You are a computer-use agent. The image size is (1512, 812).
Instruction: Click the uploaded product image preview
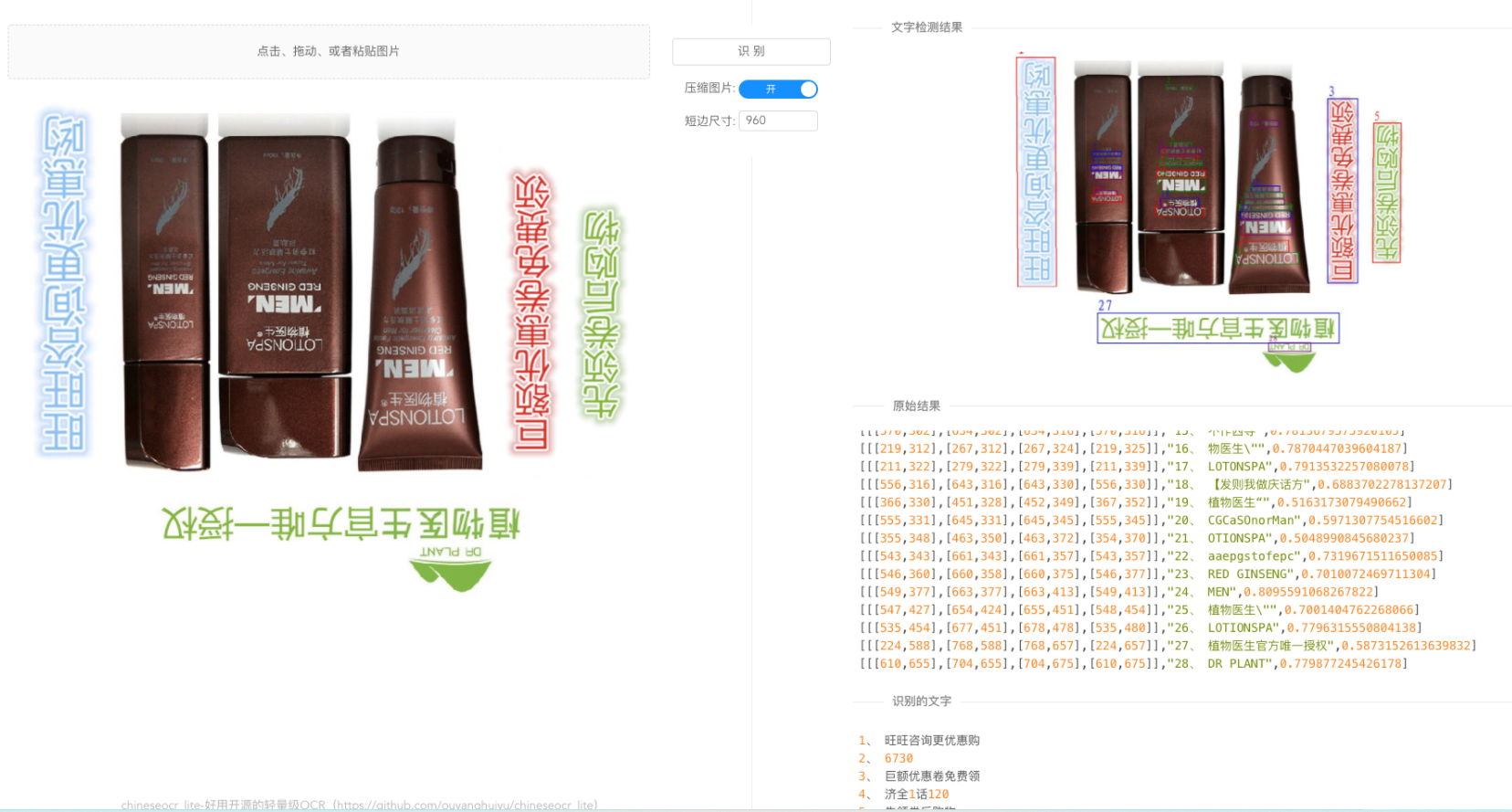coord(329,352)
